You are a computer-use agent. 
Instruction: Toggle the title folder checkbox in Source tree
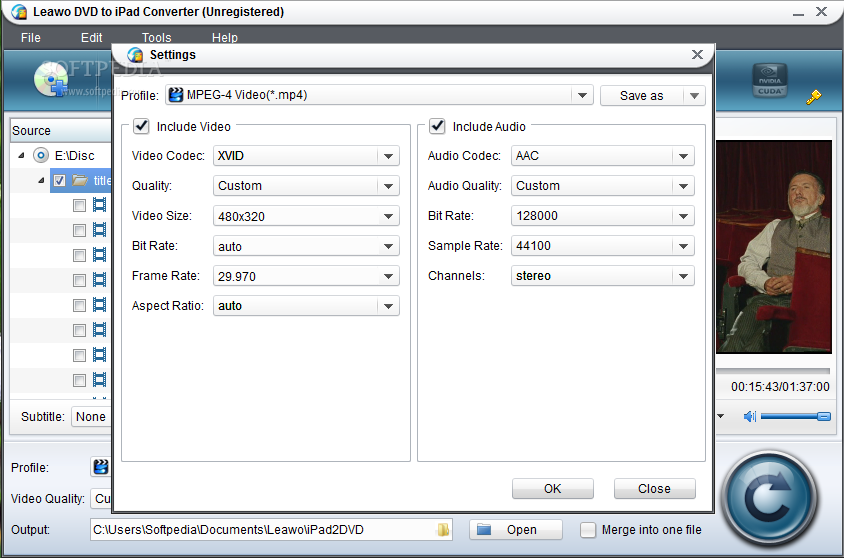(x=59, y=180)
